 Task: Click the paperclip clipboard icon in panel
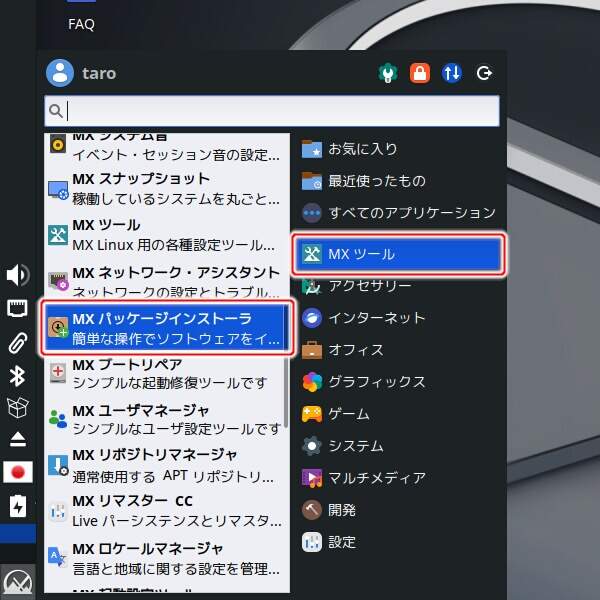click(x=18, y=342)
